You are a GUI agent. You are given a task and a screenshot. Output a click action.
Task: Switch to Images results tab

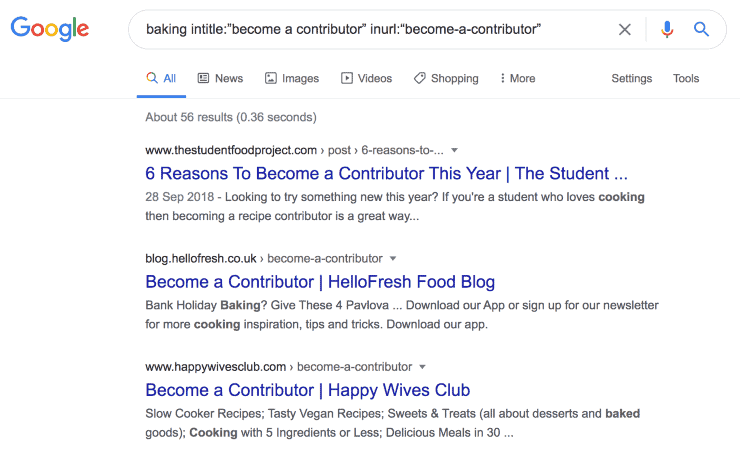(x=292, y=78)
